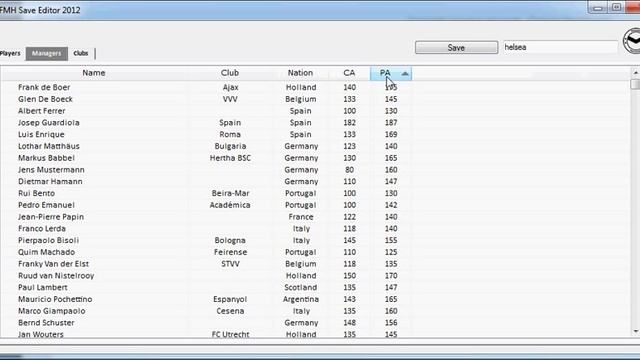Click the Ajax club cell
Viewport: 640px width, 360px height.
point(230,87)
